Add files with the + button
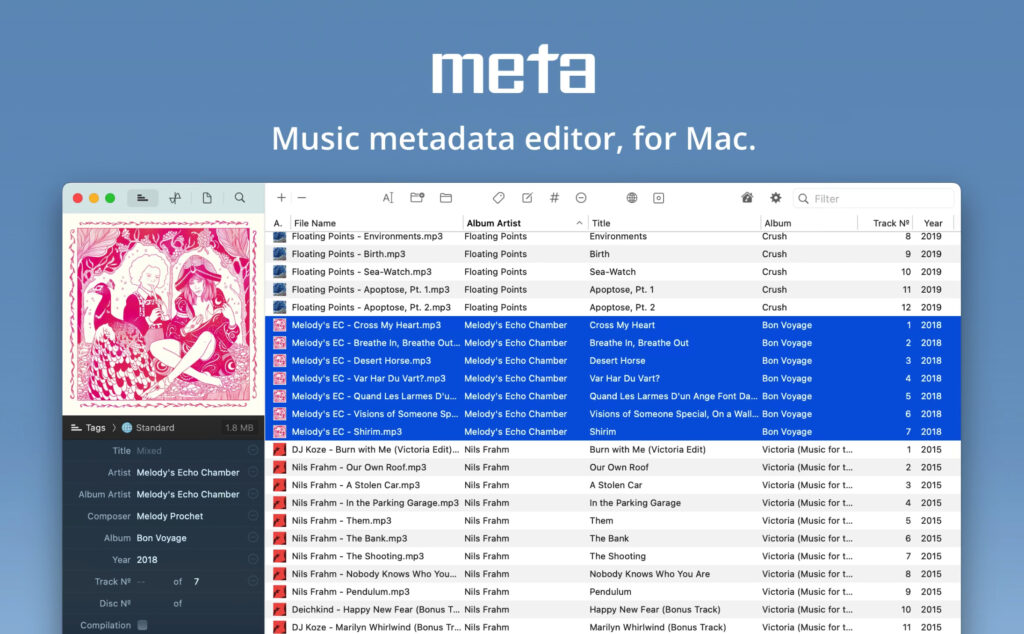Image resolution: width=1024 pixels, height=634 pixels. [x=281, y=198]
